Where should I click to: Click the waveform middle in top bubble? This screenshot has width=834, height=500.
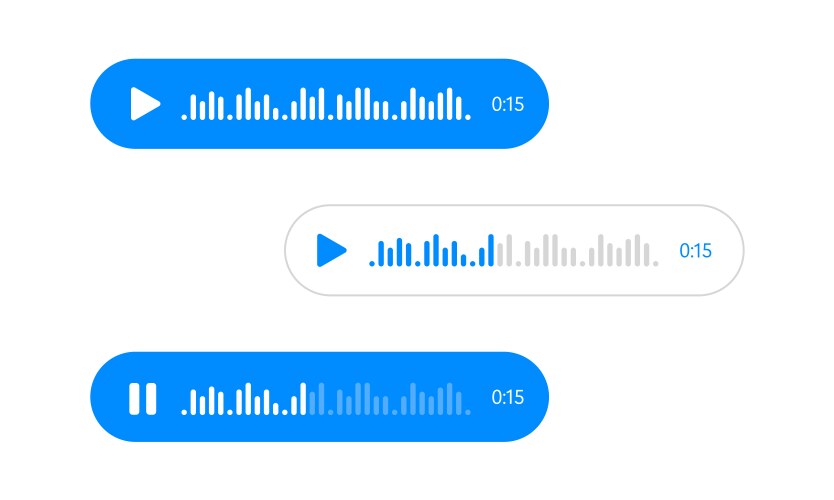click(326, 104)
